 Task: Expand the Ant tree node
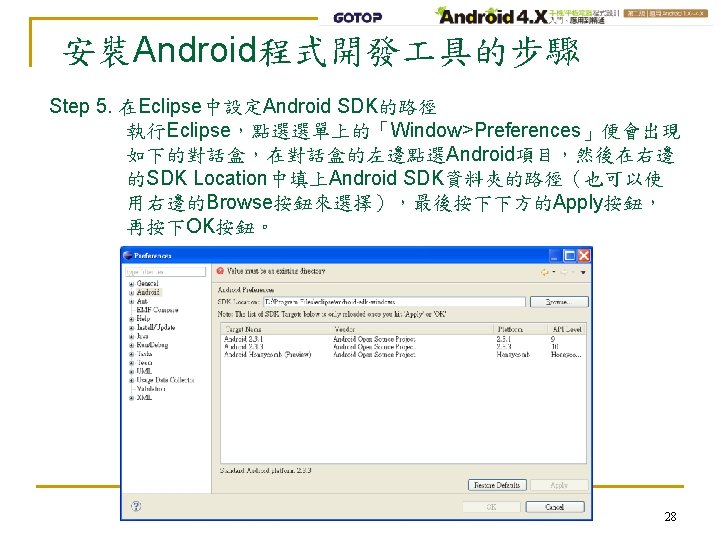coord(131,302)
